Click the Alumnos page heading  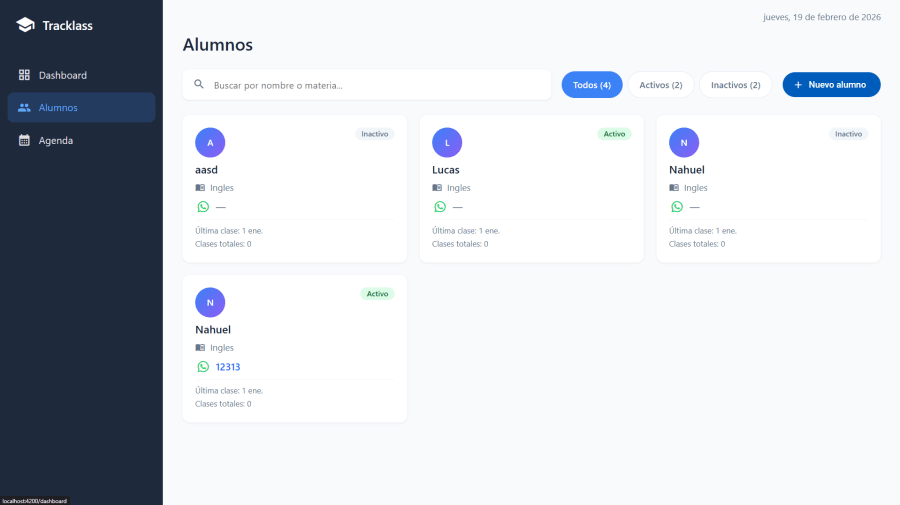218,45
